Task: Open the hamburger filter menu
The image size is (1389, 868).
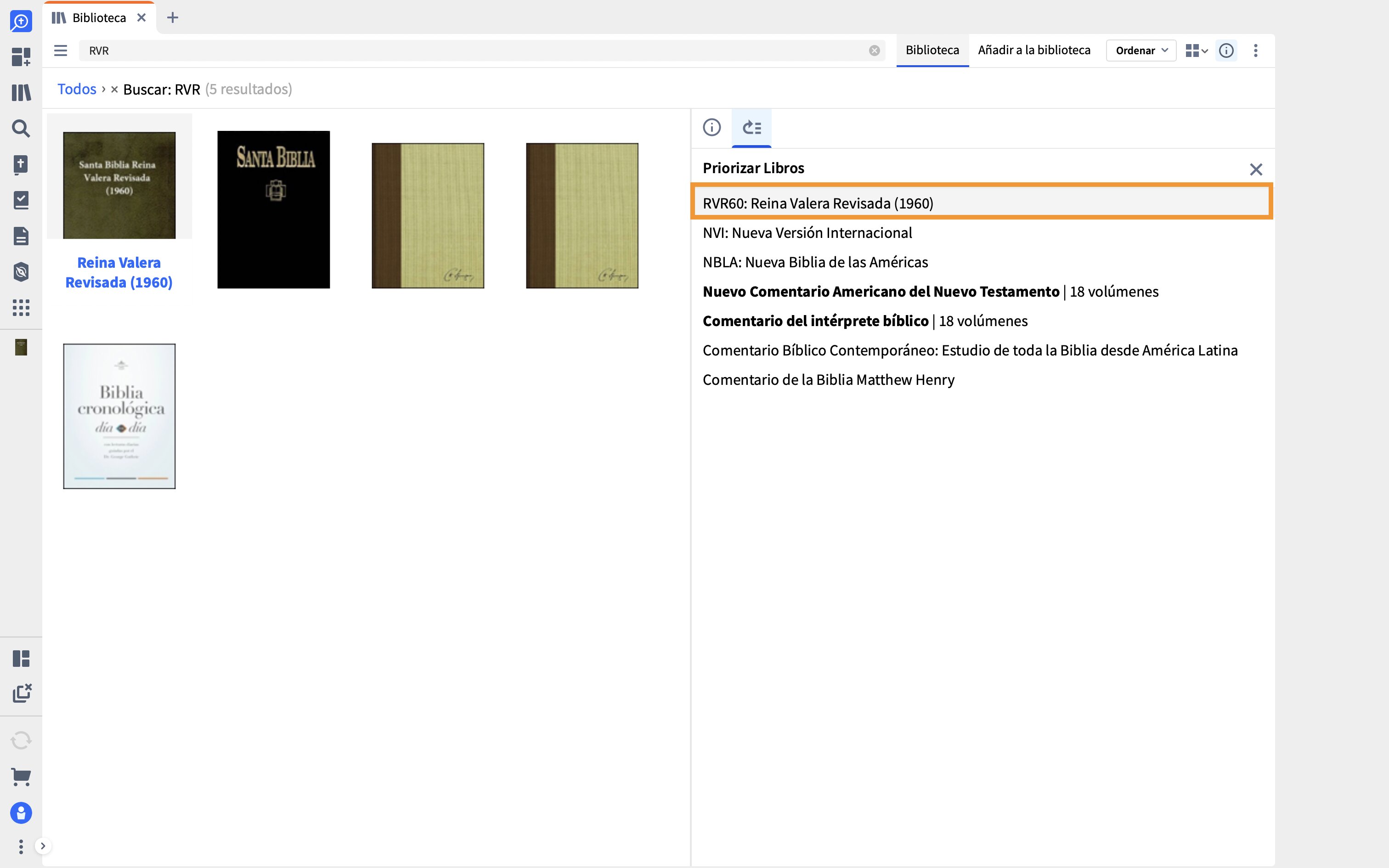Action: (61, 51)
